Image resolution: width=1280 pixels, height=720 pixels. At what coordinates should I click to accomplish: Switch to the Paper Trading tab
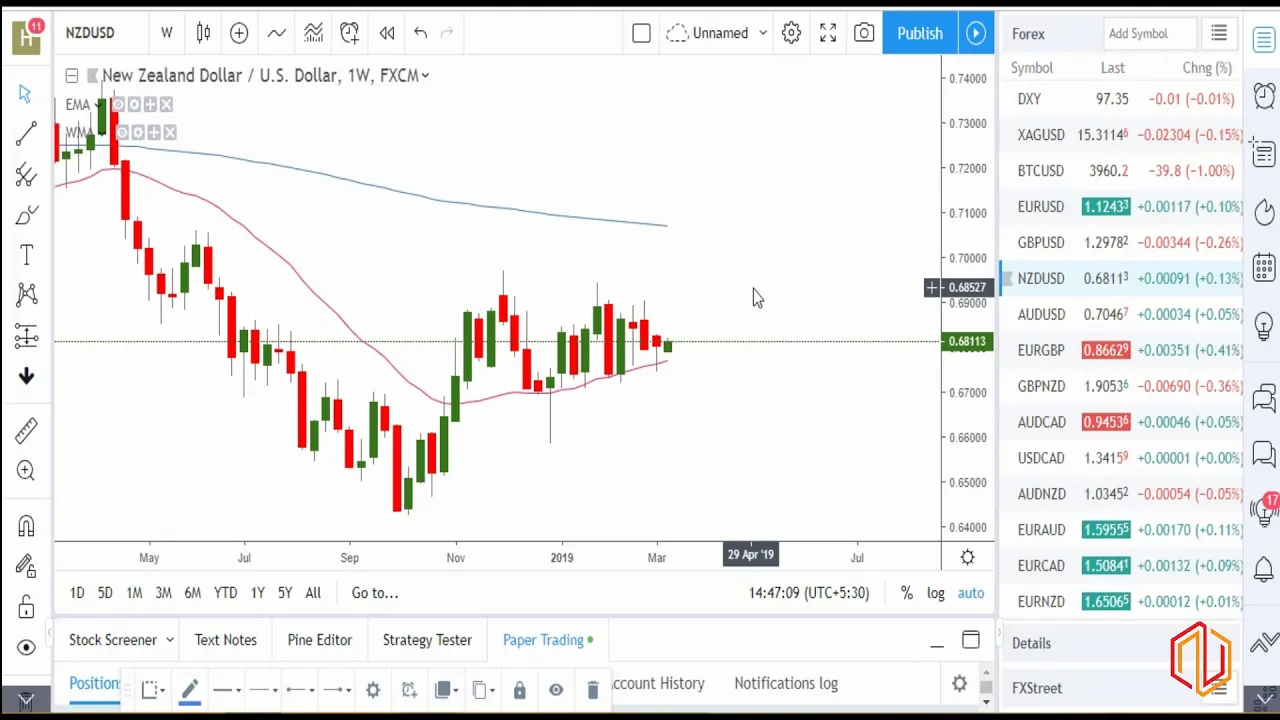[x=548, y=640]
